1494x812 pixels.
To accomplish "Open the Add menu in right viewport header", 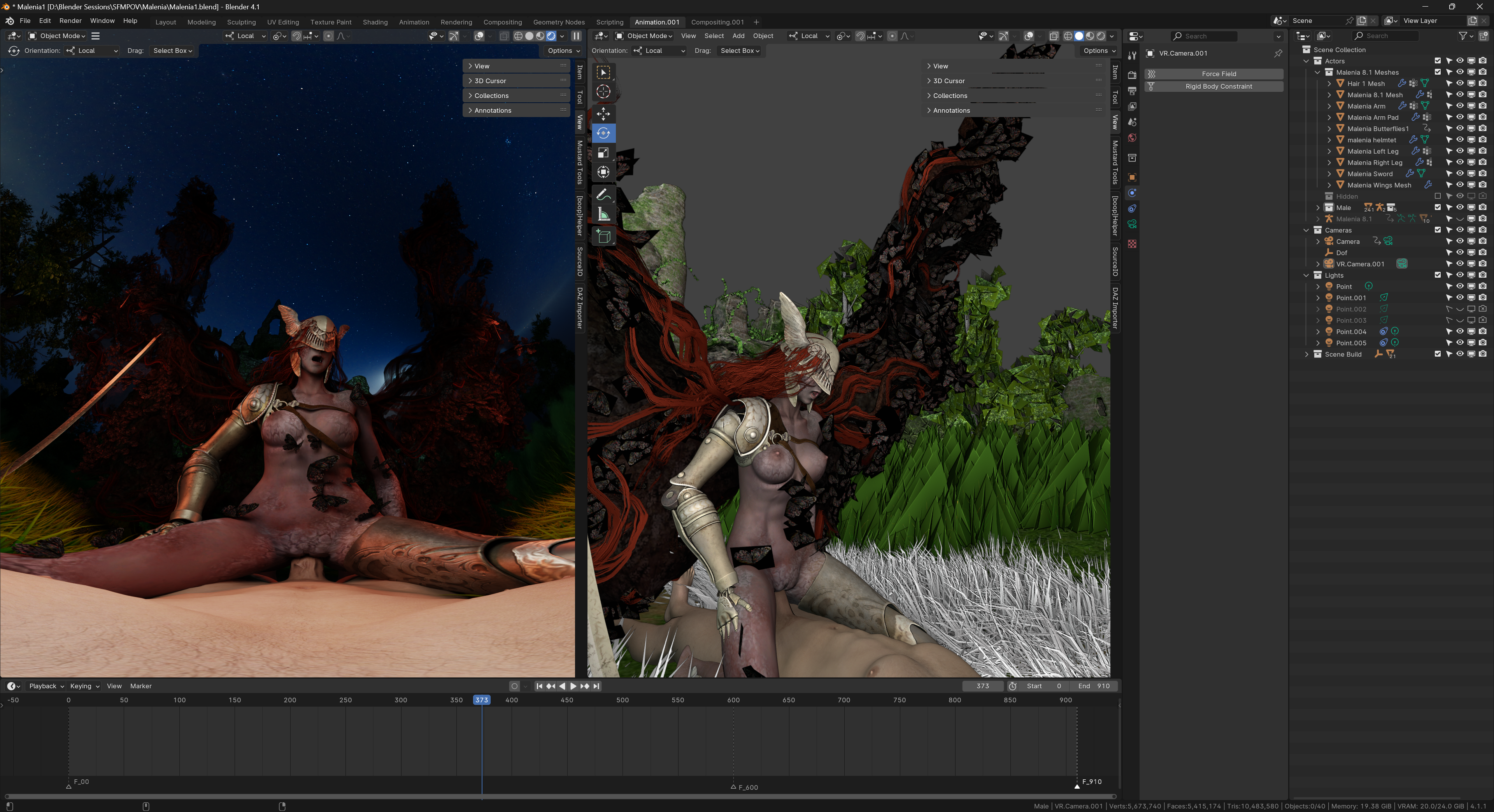I will pos(738,36).
